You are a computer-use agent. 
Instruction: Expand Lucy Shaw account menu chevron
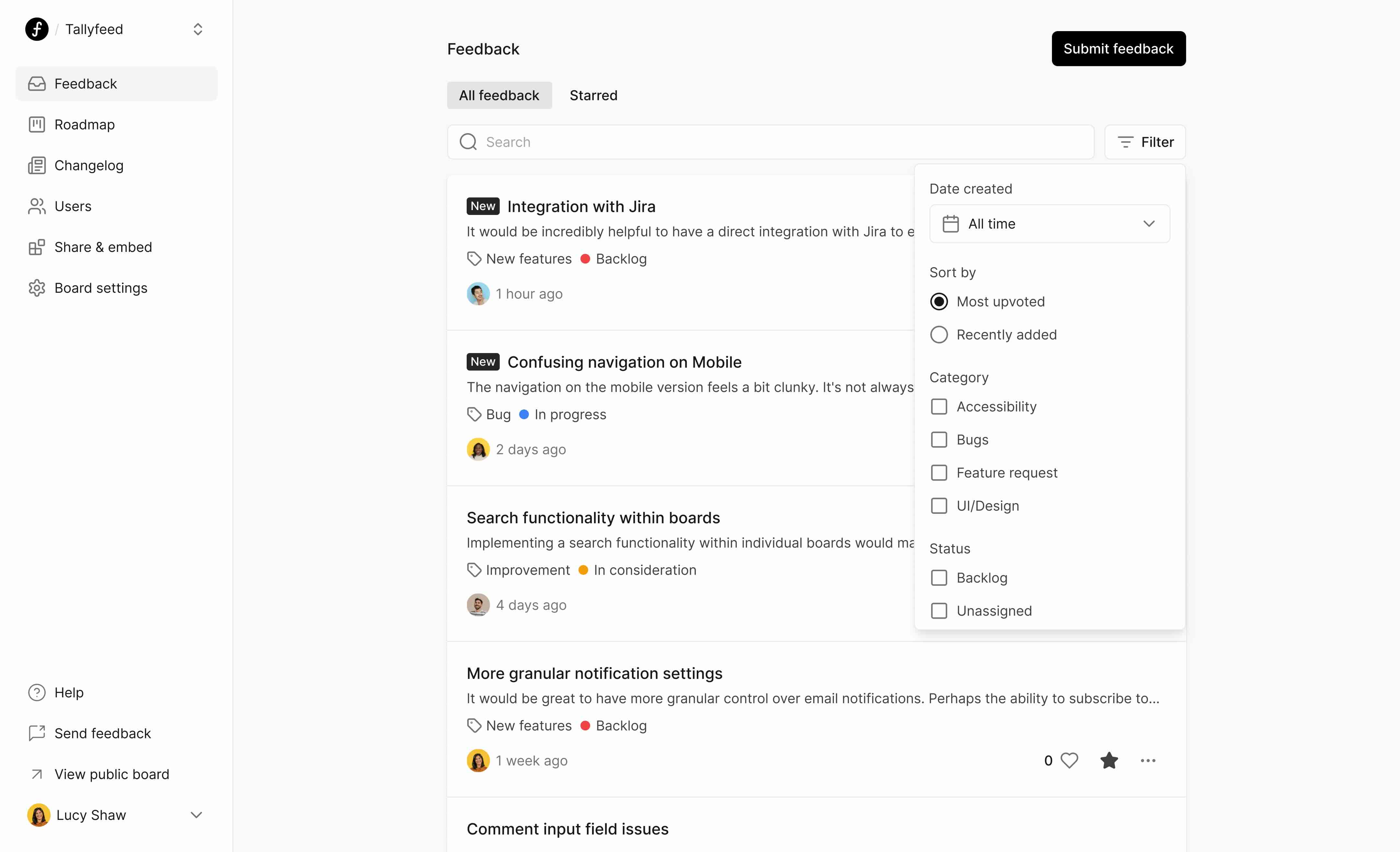(x=197, y=815)
